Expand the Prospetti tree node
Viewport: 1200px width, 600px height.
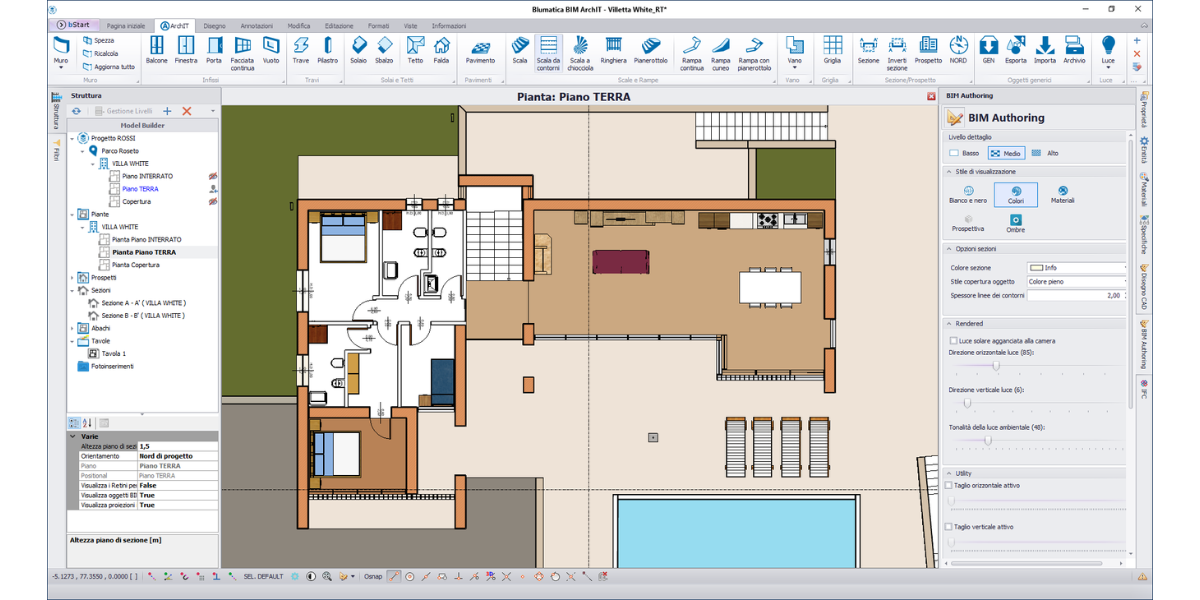(72, 277)
